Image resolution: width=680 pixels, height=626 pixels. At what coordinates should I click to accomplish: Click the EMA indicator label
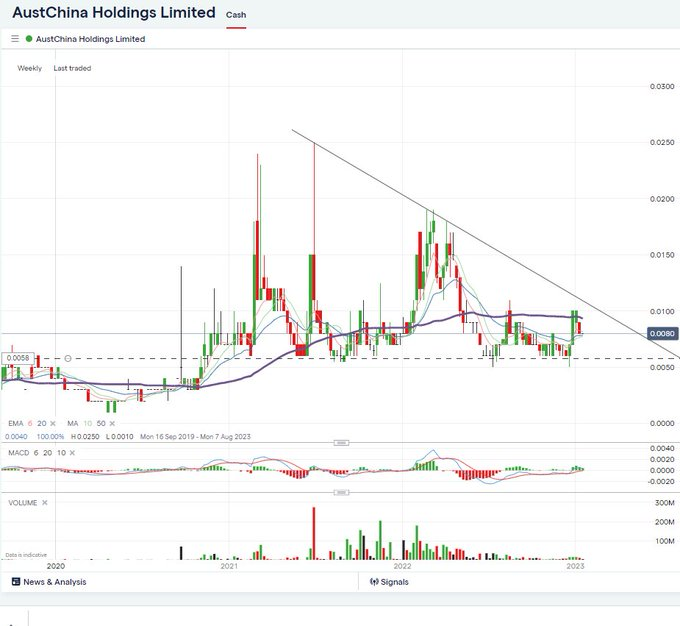tap(16, 423)
